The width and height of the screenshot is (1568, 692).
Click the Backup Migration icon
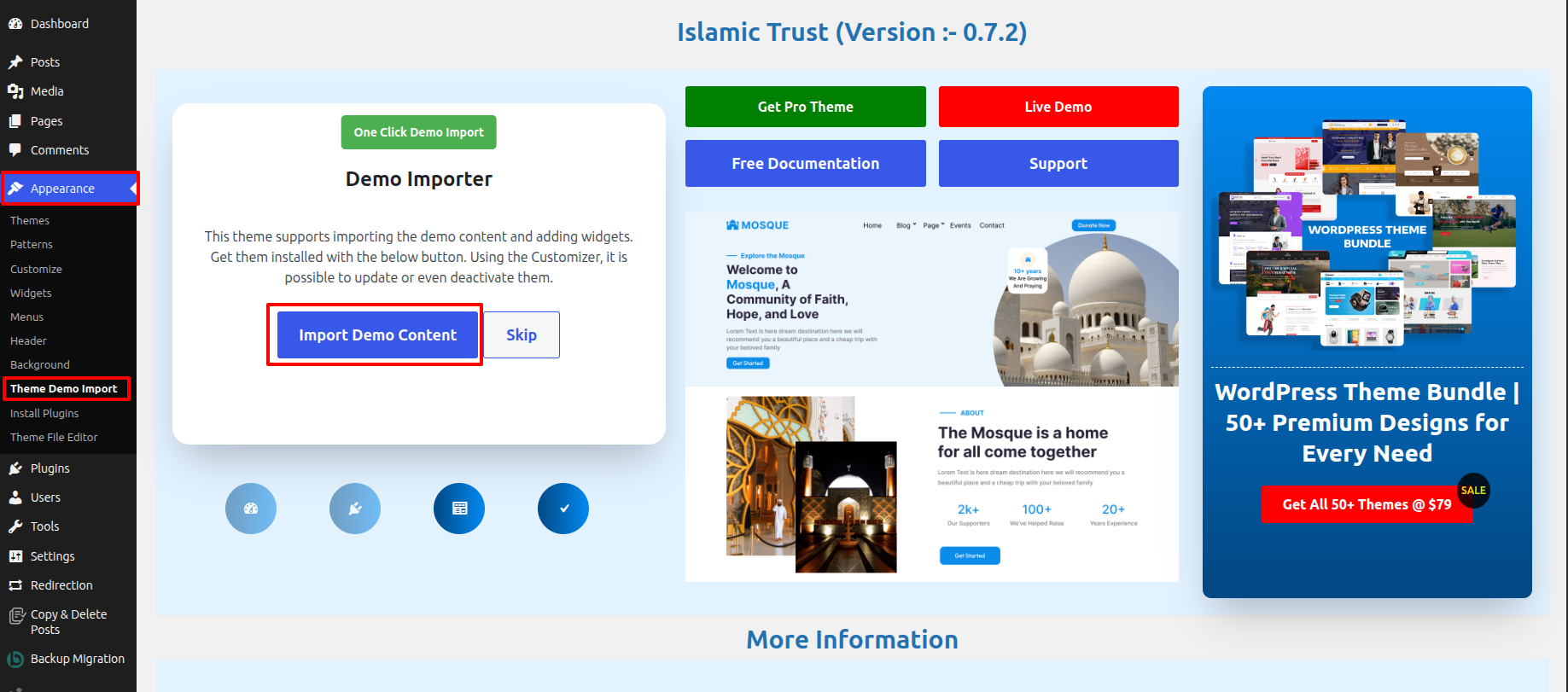(15, 659)
